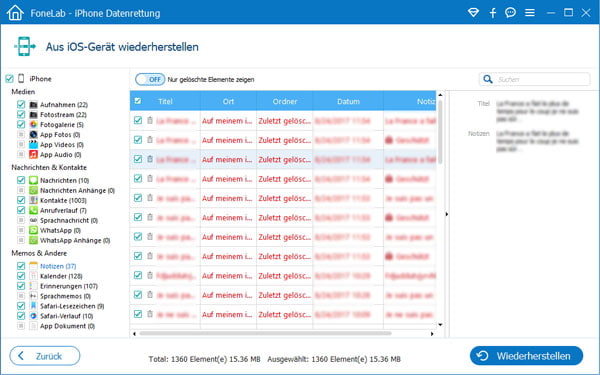The height and width of the screenshot is (375, 600).
Task: Uncheck the iPhone device checkbox
Action: pos(10,79)
